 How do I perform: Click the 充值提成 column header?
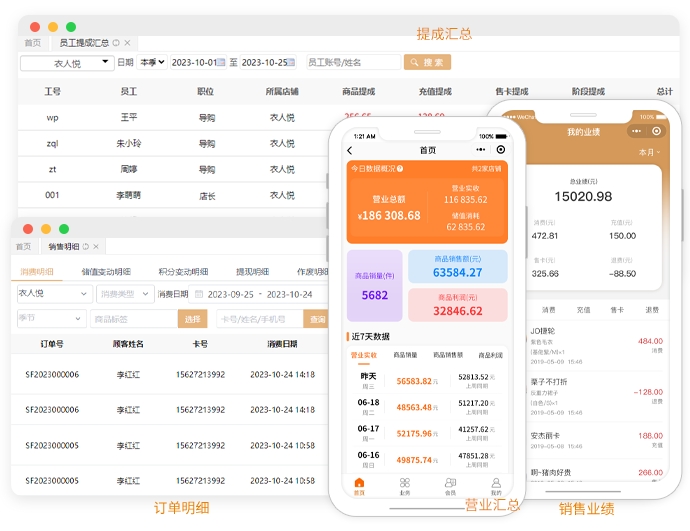point(435,92)
